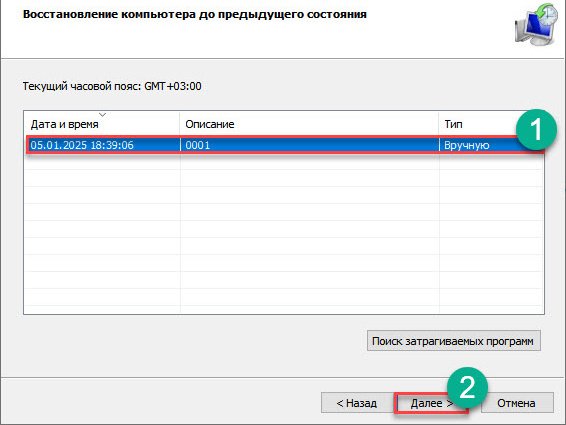Open 'Поиск затрагиваемых программ' button
Screen dimensions: 566x425
(454, 341)
